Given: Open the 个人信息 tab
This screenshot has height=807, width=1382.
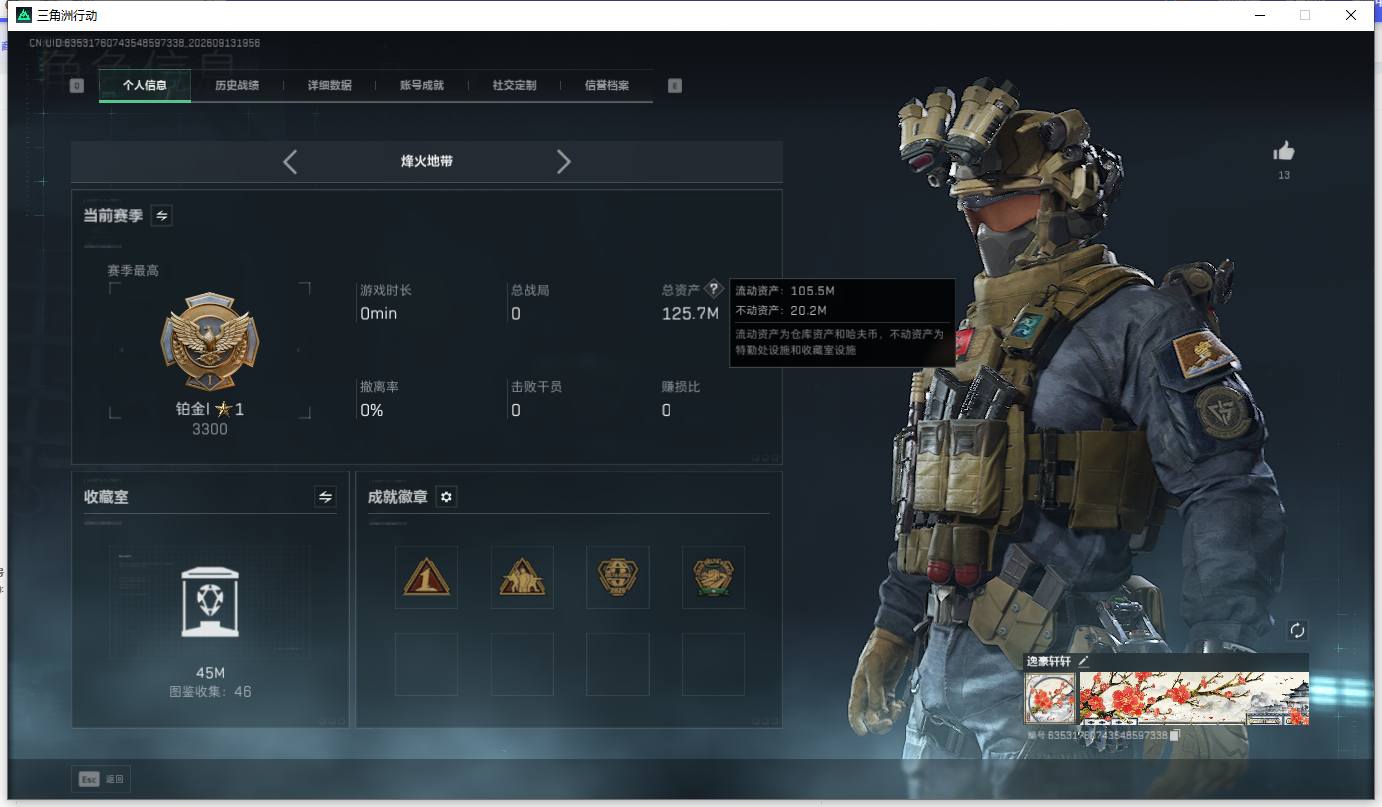Looking at the screenshot, I should (145, 86).
